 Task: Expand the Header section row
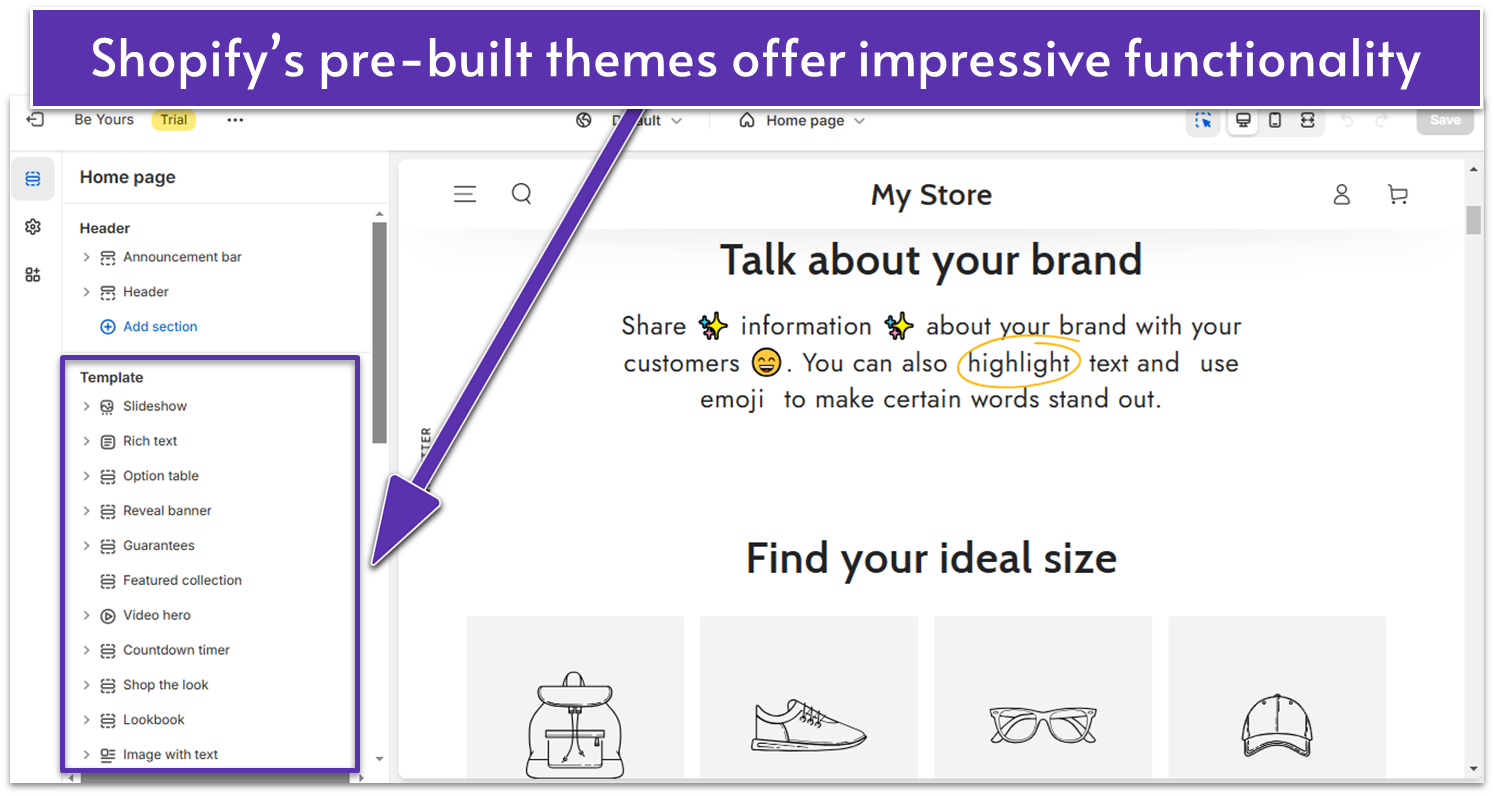click(x=86, y=292)
